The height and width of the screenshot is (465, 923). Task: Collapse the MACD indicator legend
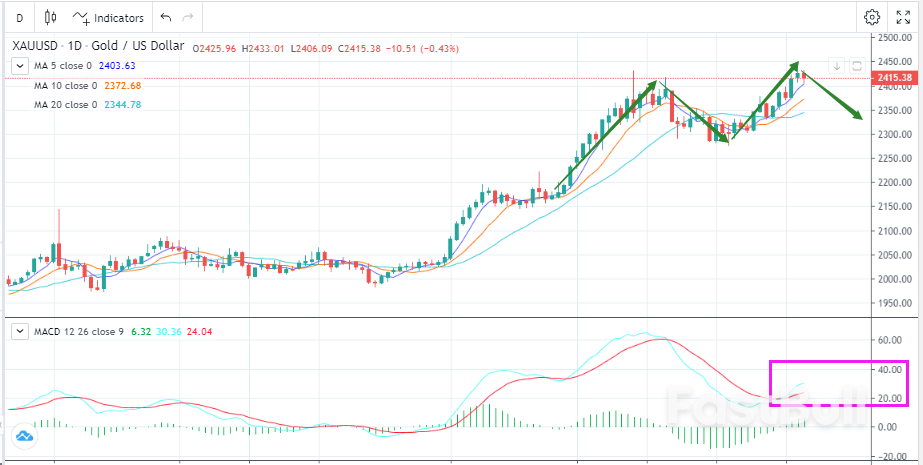21,331
